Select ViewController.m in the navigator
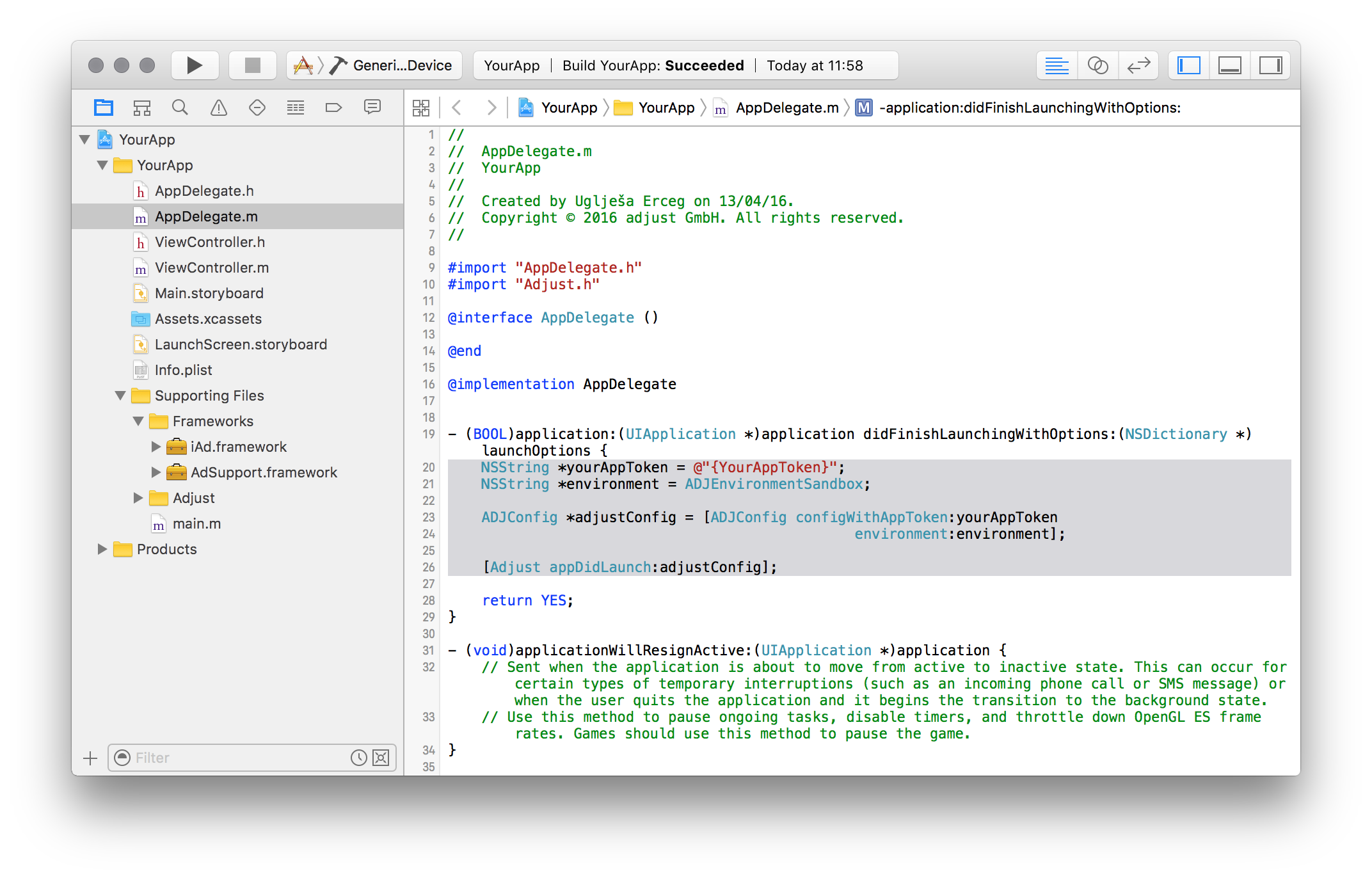The image size is (1372, 878). 211,267
